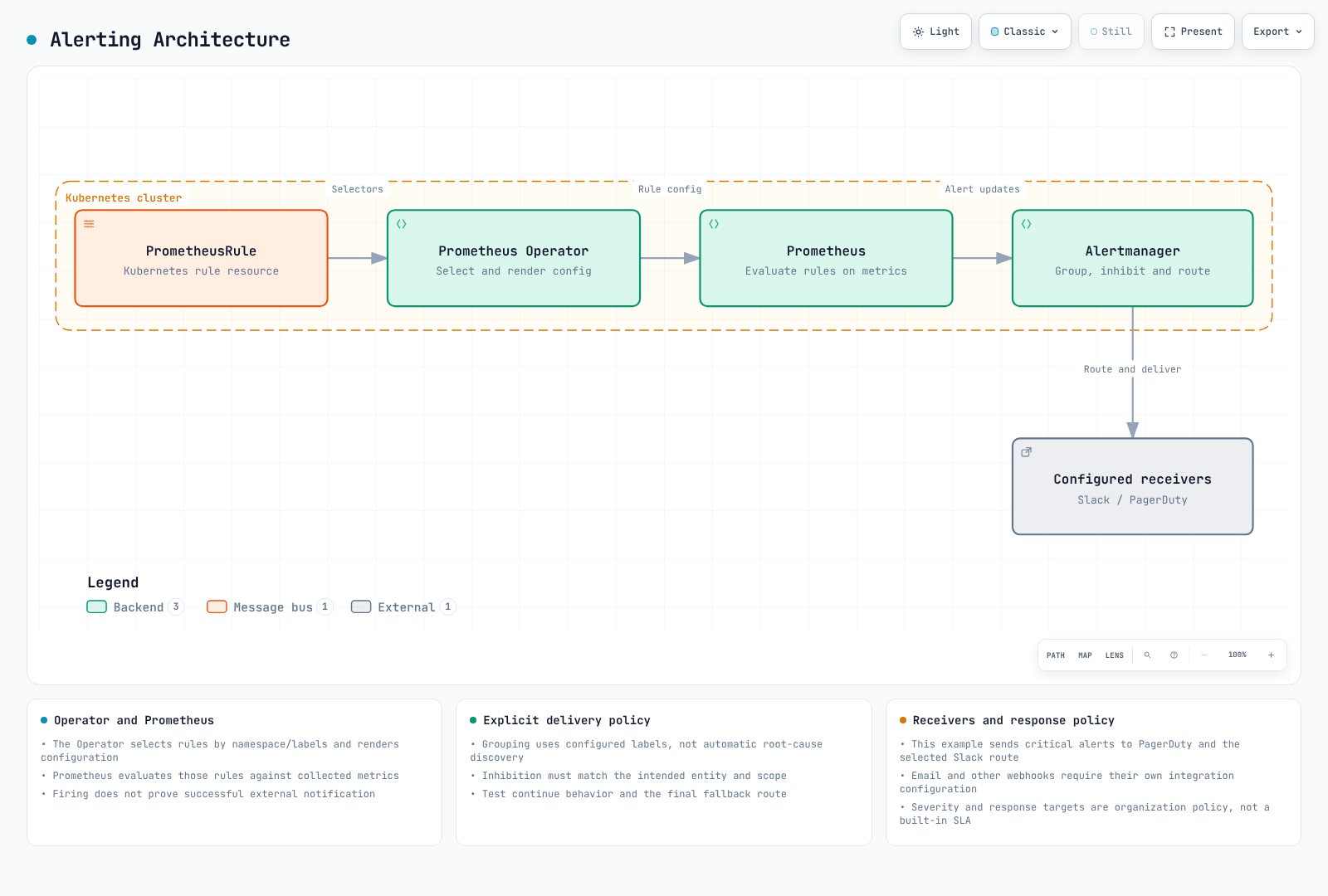
Task: Switch to LENS mode
Action: [x=1115, y=655]
